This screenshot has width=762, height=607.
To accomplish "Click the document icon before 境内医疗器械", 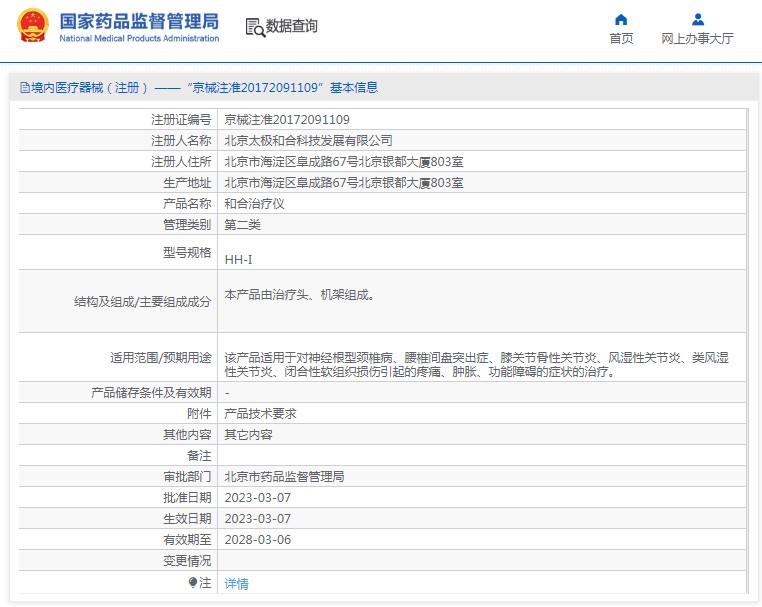I will click(24, 87).
